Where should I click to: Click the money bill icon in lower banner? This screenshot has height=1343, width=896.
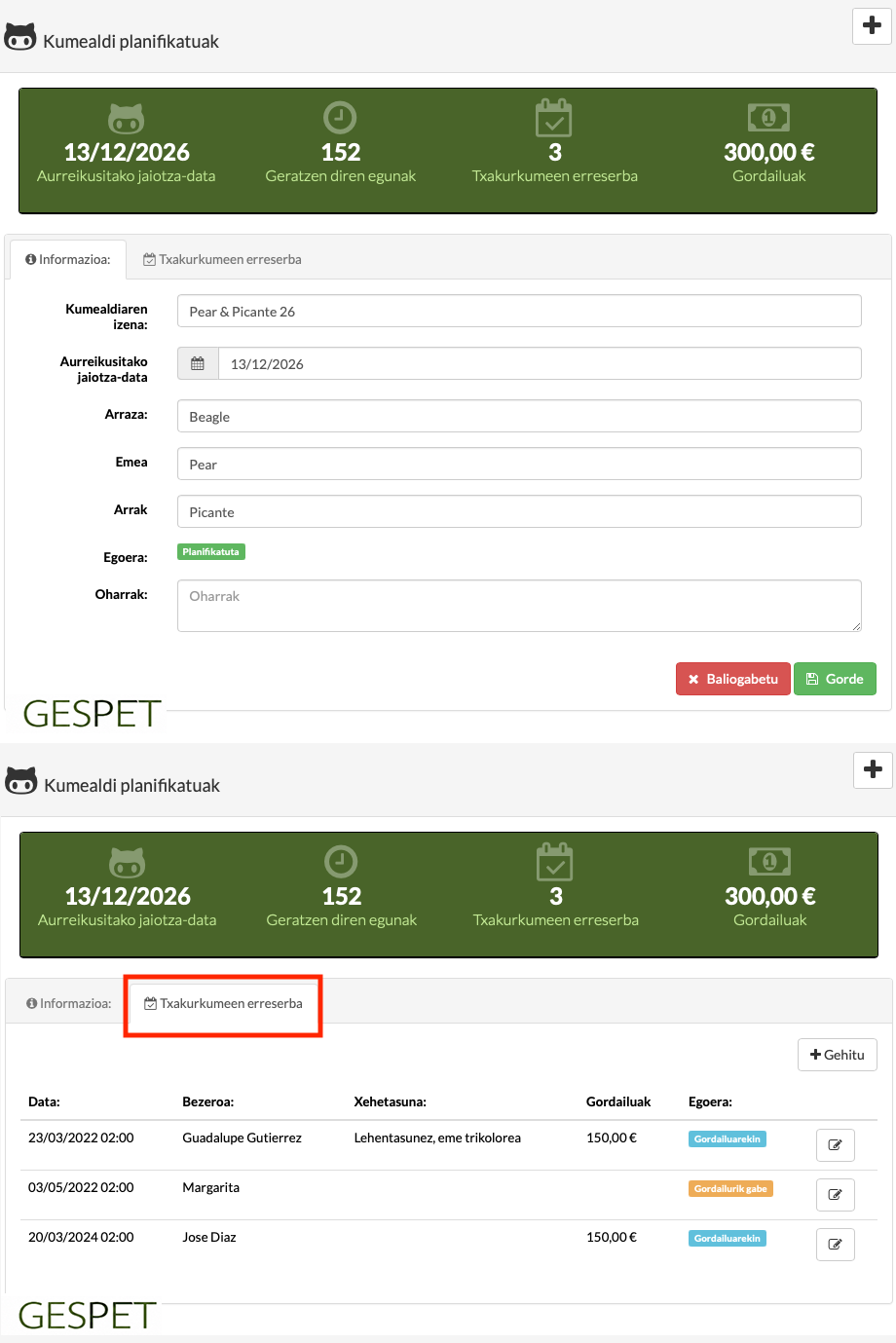coord(769,862)
